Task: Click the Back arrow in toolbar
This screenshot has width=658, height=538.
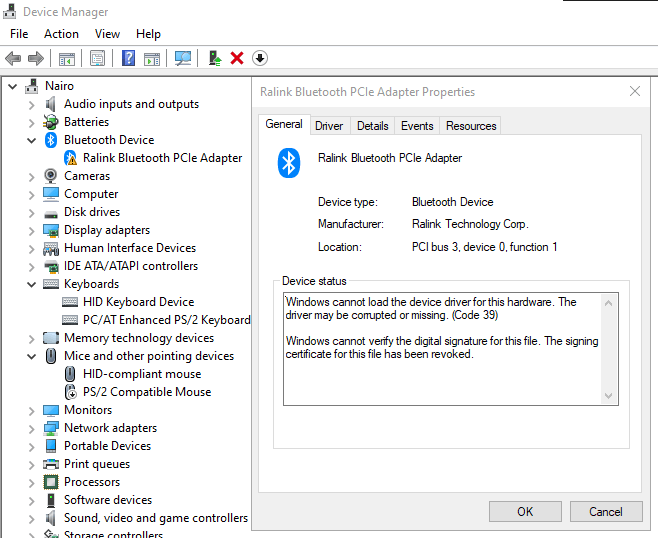Action: coord(13,58)
